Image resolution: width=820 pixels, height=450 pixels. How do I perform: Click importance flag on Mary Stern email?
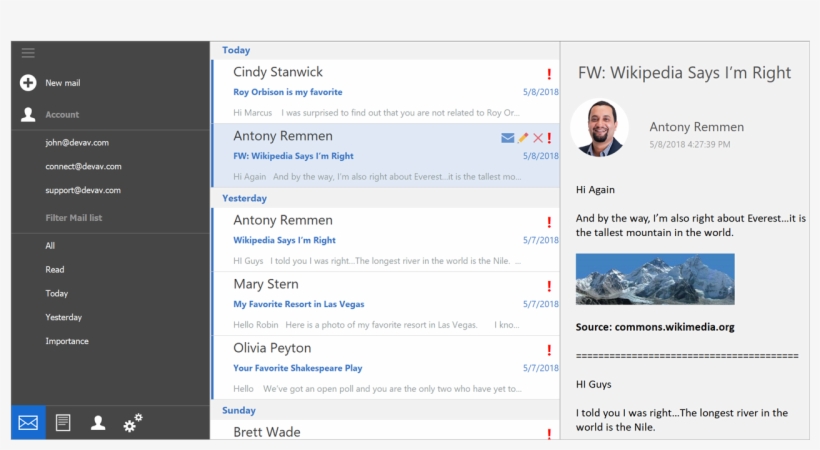549,286
